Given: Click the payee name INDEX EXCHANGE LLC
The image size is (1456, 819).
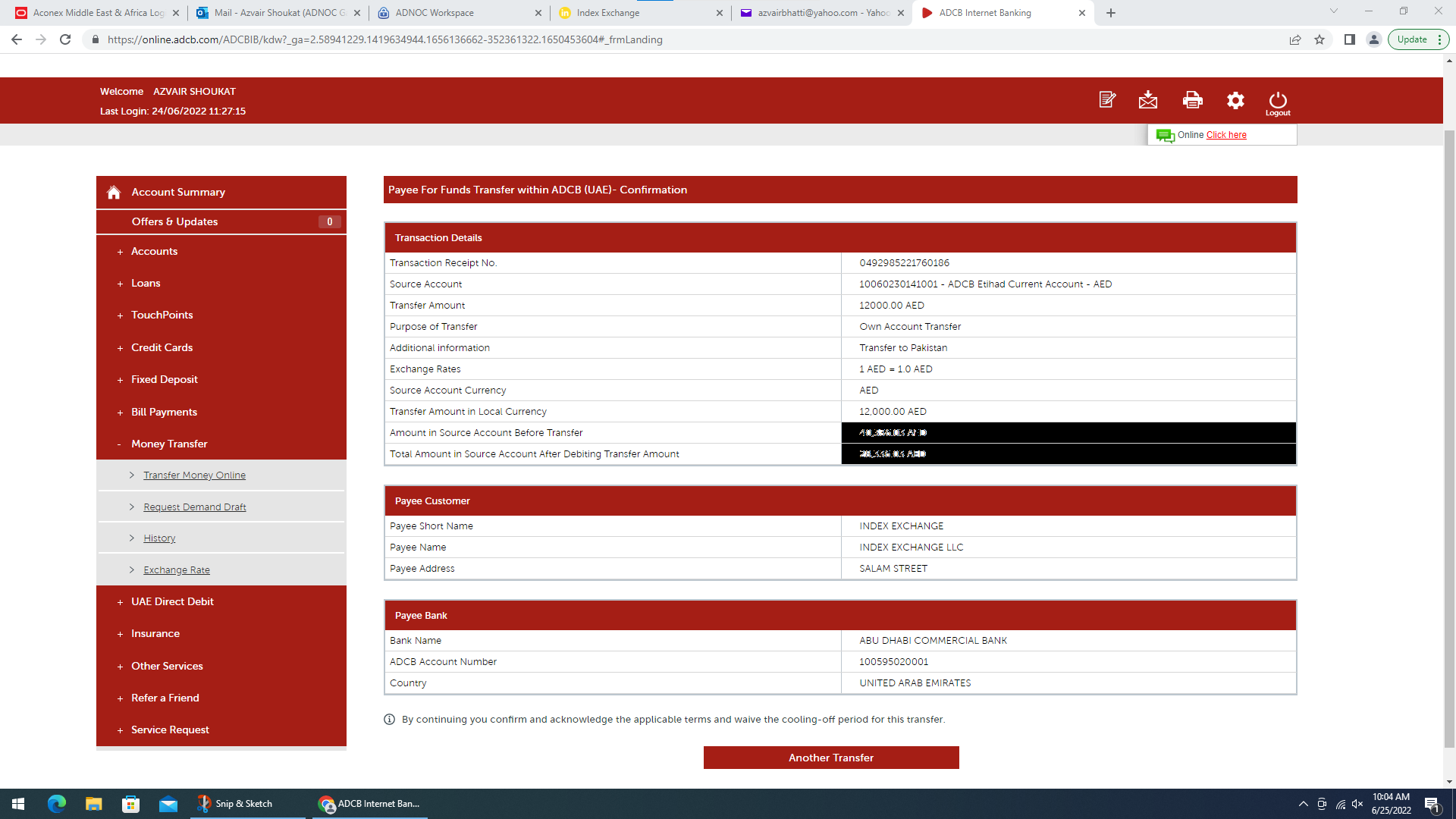Looking at the screenshot, I should coord(911,548).
